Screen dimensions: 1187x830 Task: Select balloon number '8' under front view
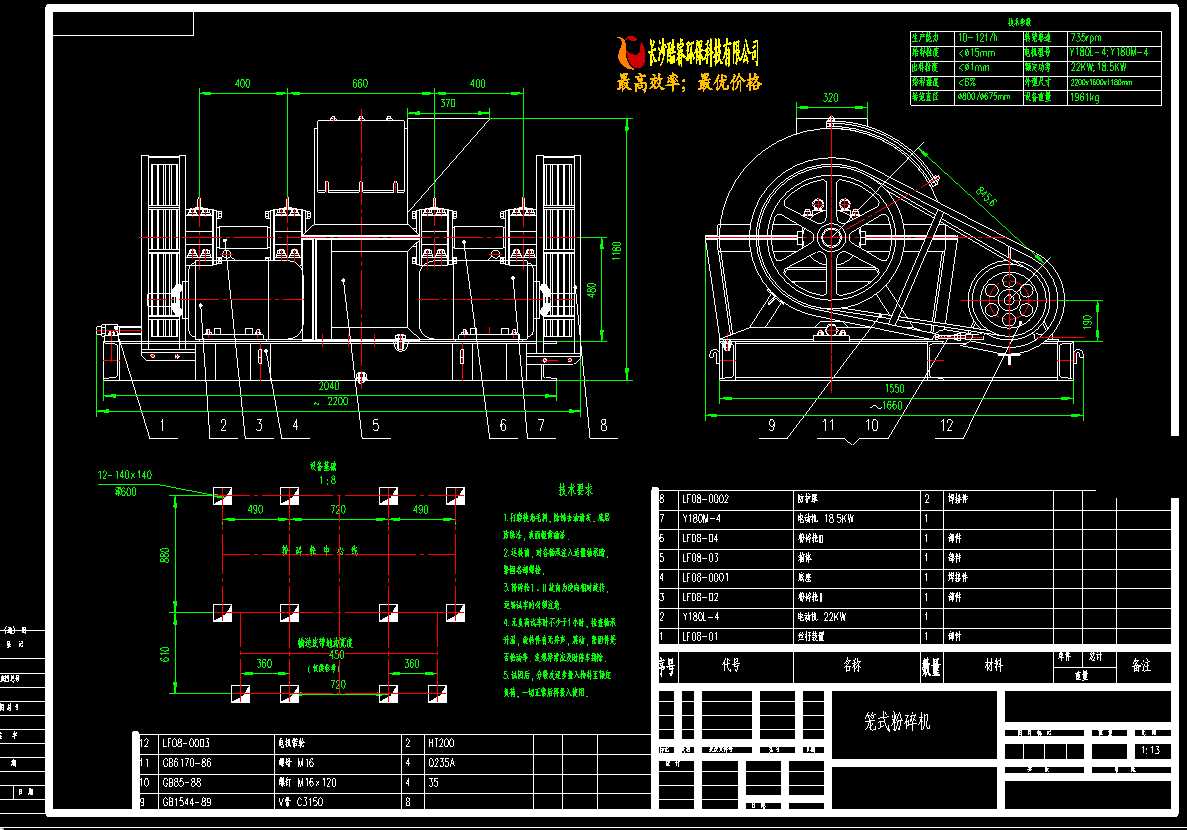pos(603,426)
